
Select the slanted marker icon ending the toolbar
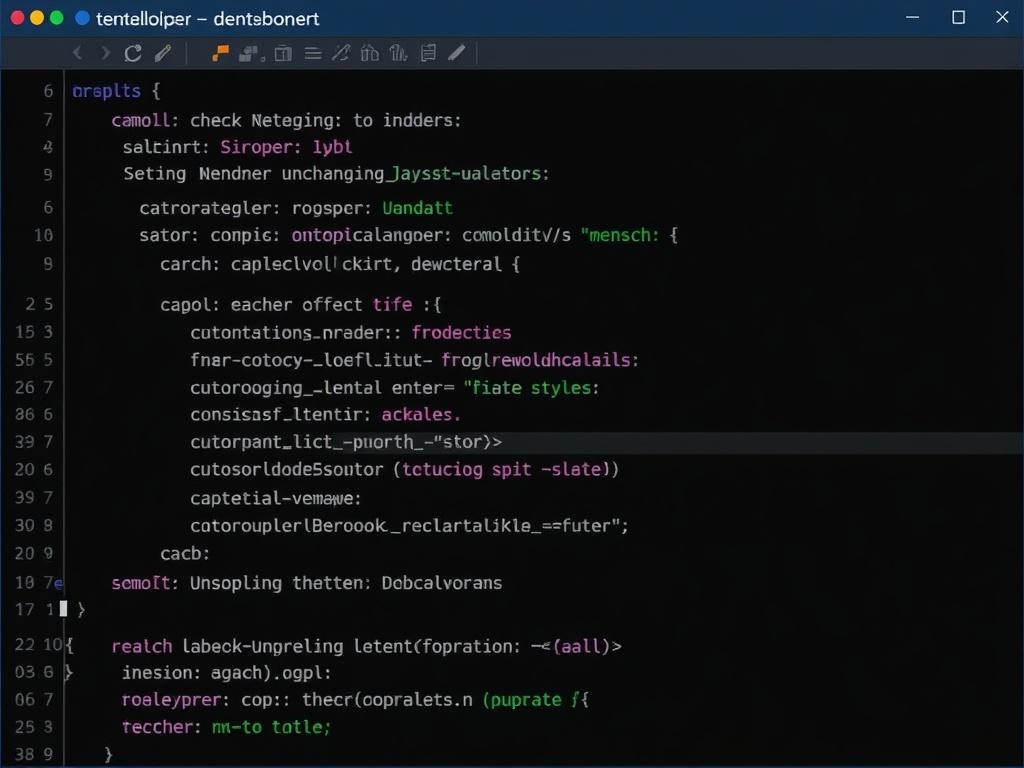pos(456,52)
